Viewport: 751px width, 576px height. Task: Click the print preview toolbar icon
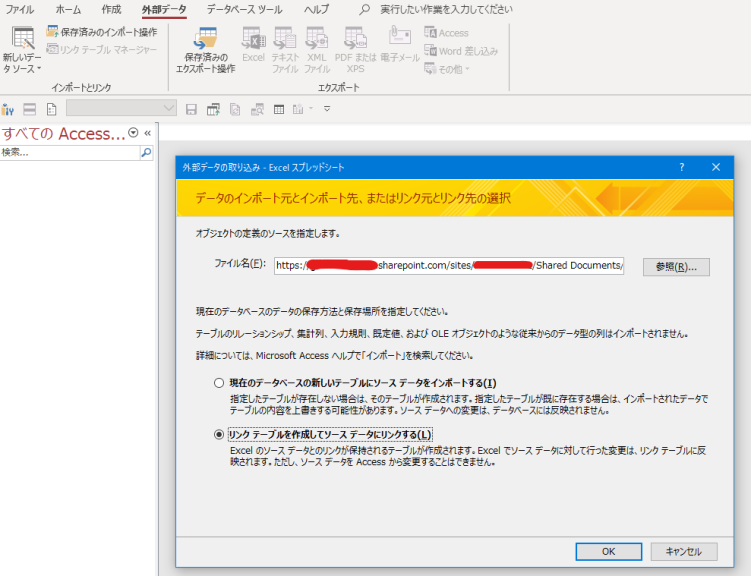[x=257, y=110]
